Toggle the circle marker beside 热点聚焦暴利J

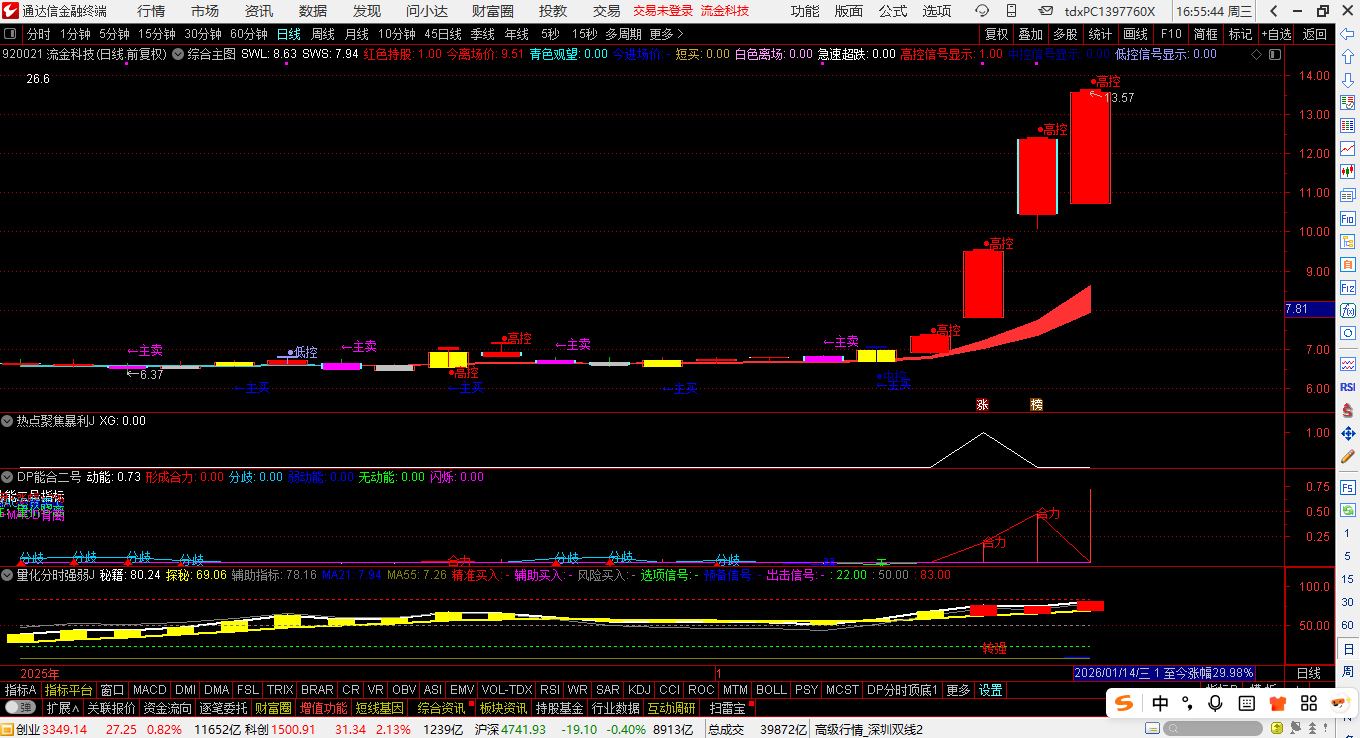point(8,421)
